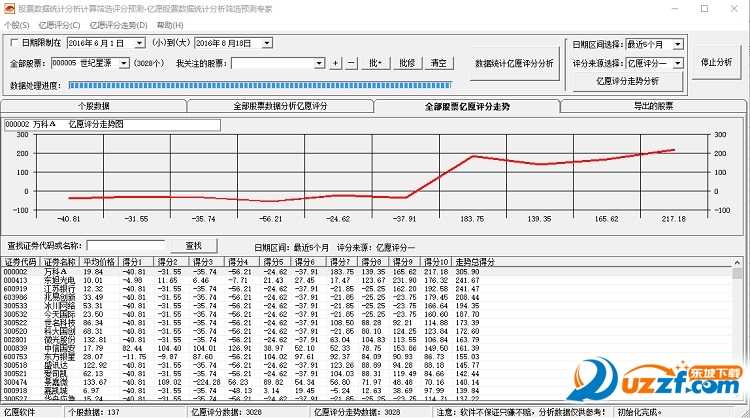750x418 pixels.
Task: Sort by 证券代码 column header
Action: click(x=21, y=262)
